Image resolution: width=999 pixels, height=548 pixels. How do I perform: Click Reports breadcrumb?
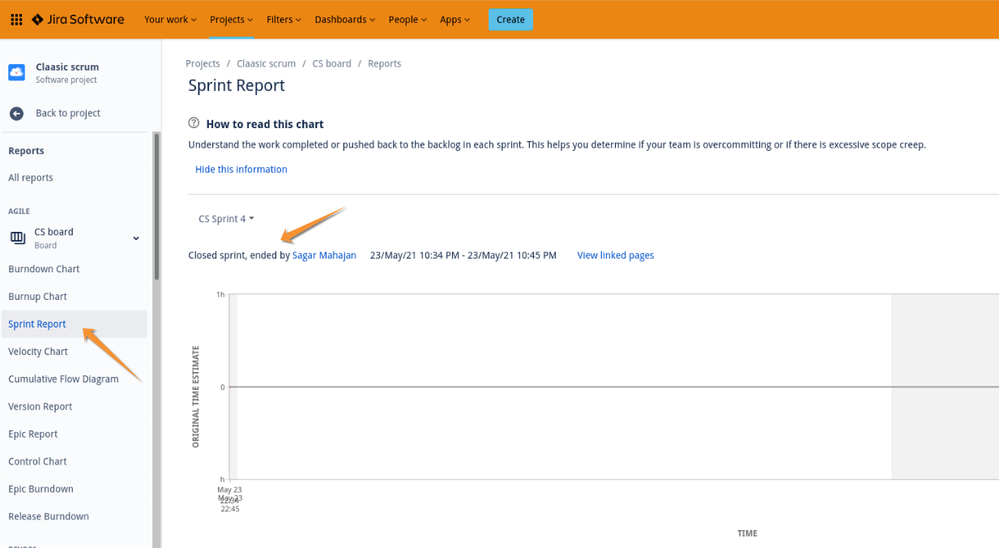point(384,64)
